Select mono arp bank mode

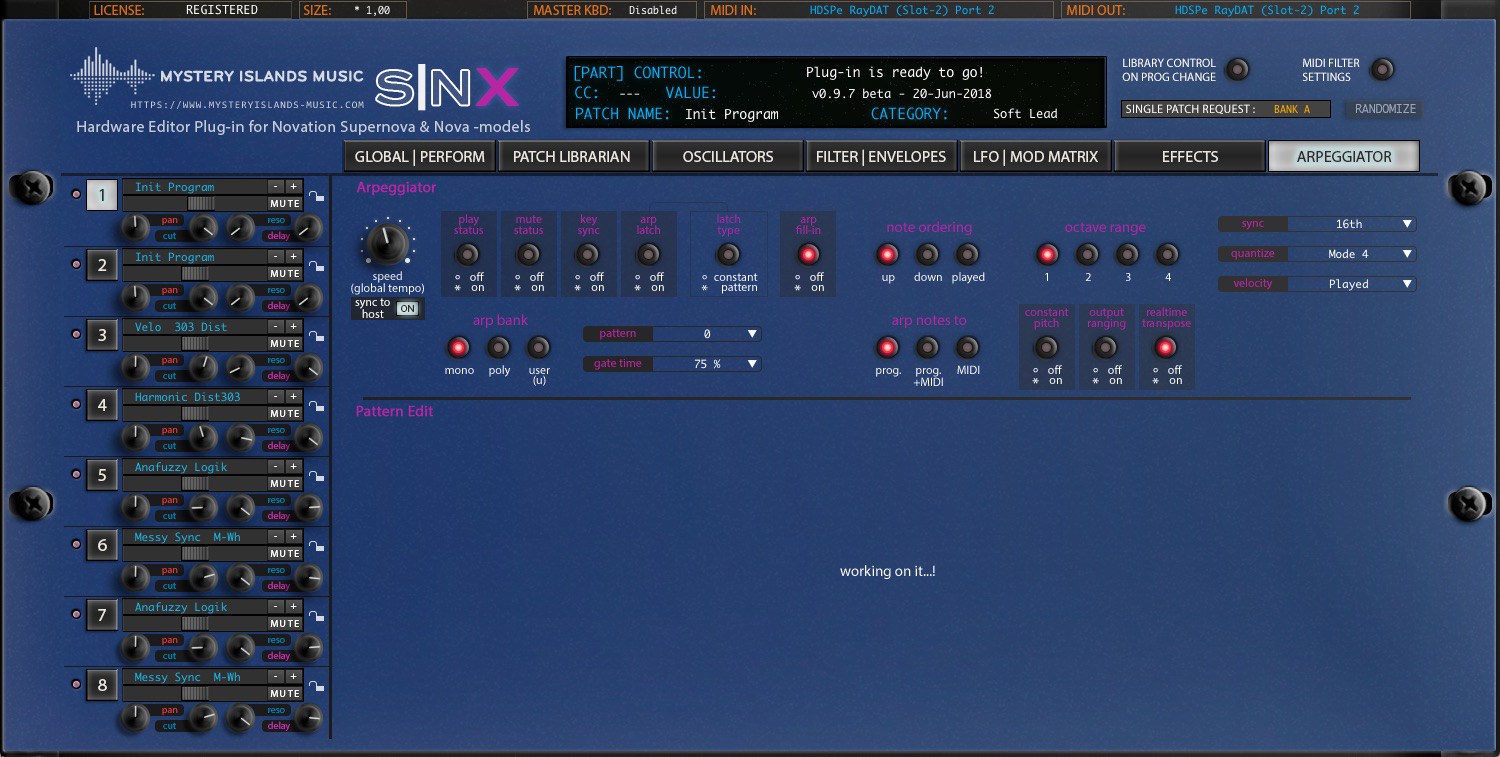[458, 348]
